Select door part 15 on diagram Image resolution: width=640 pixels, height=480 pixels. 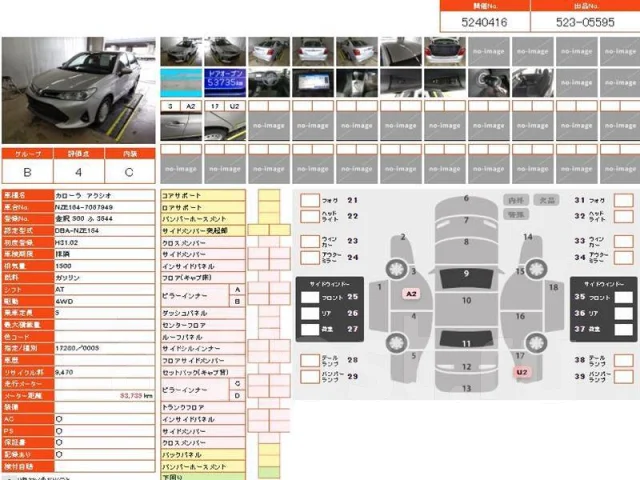(x=520, y=291)
